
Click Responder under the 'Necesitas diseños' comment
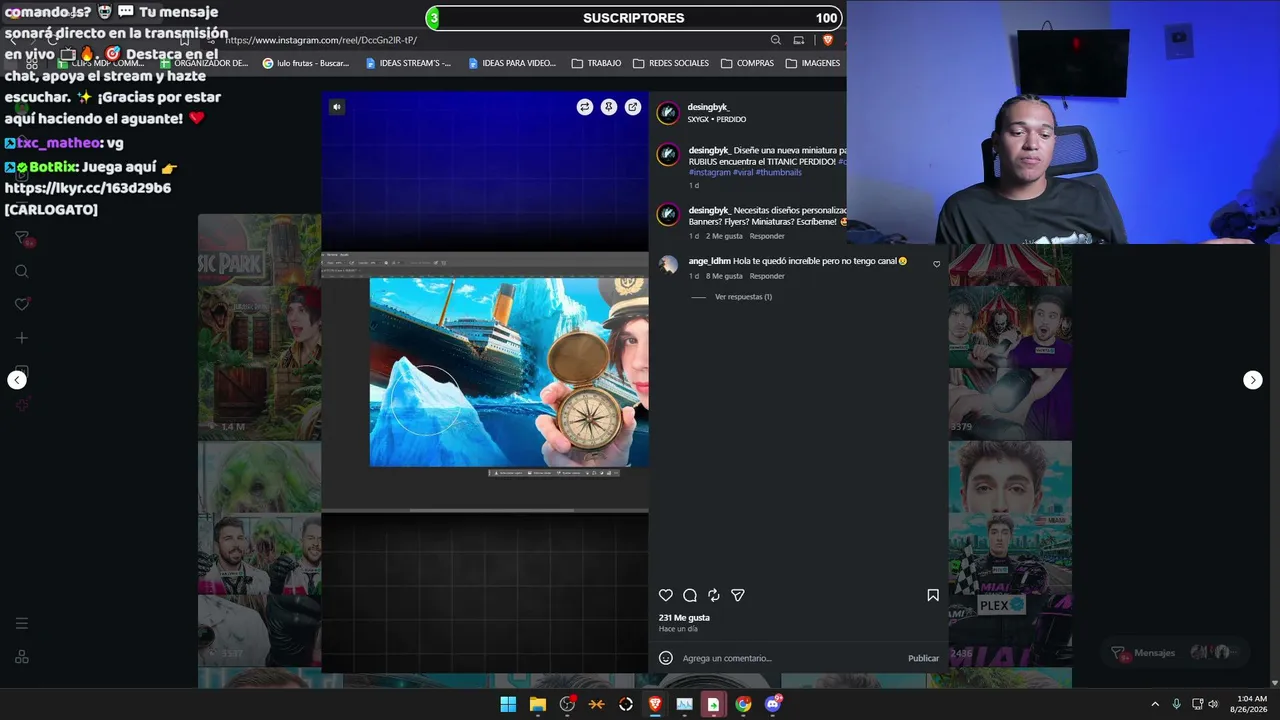point(767,236)
